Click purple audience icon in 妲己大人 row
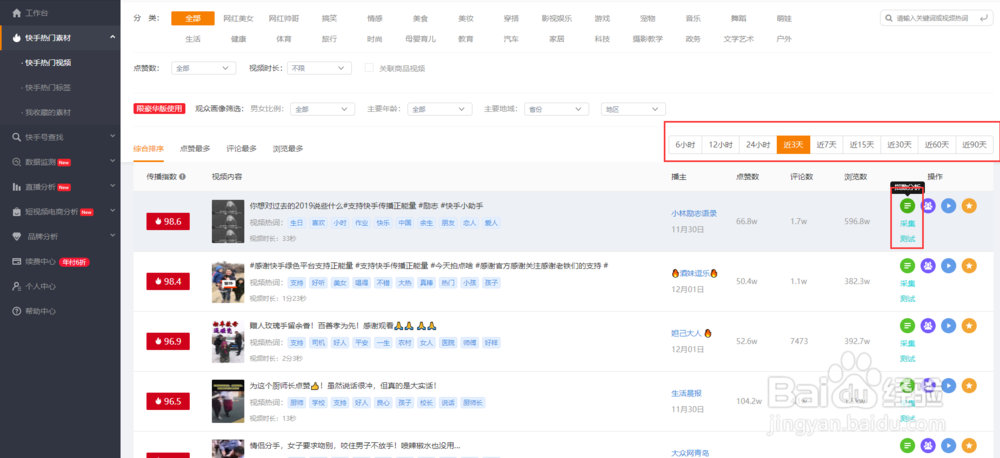The image size is (1000, 458). click(x=928, y=325)
